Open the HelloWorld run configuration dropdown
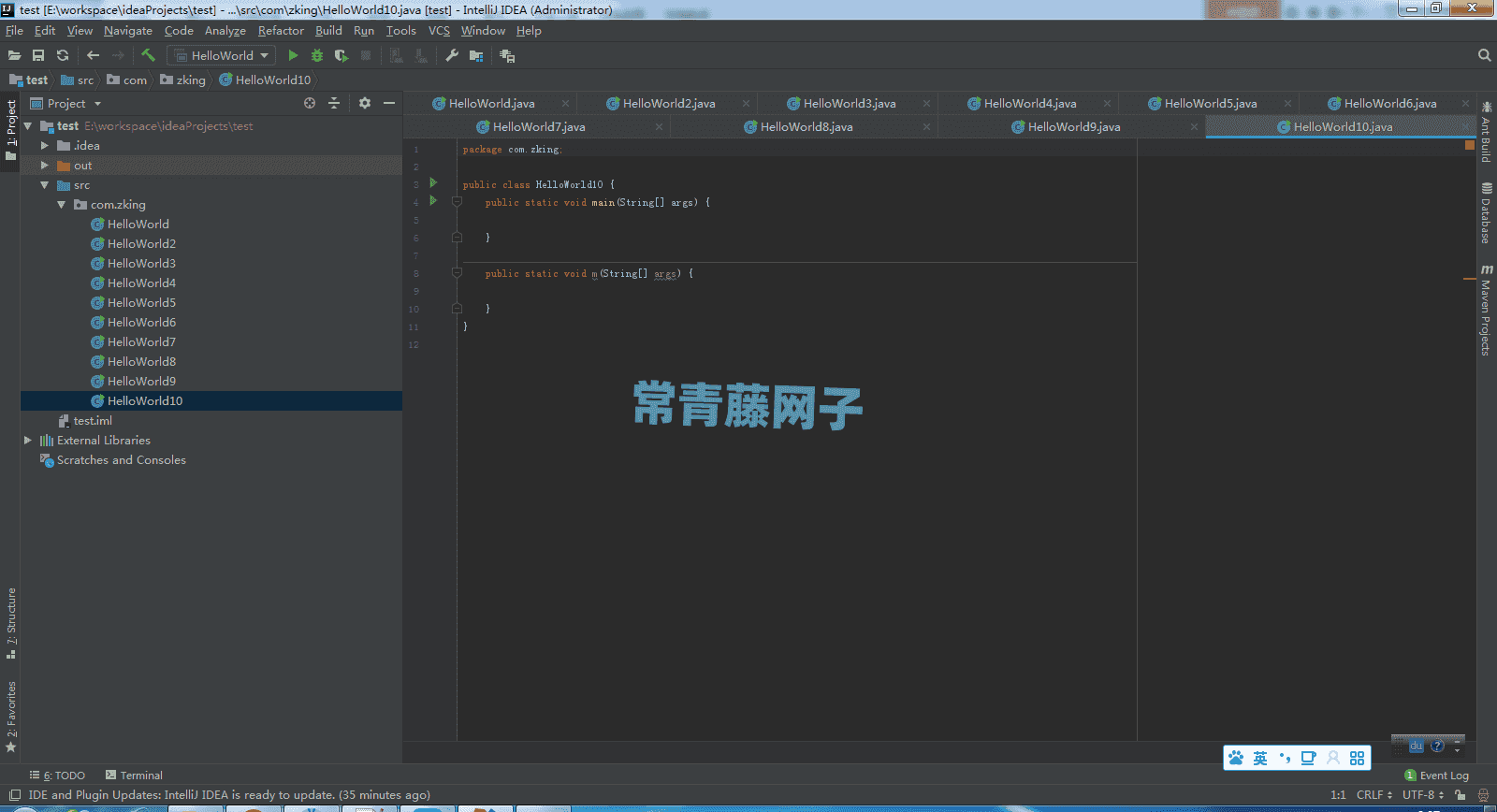 pyautogui.click(x=221, y=56)
